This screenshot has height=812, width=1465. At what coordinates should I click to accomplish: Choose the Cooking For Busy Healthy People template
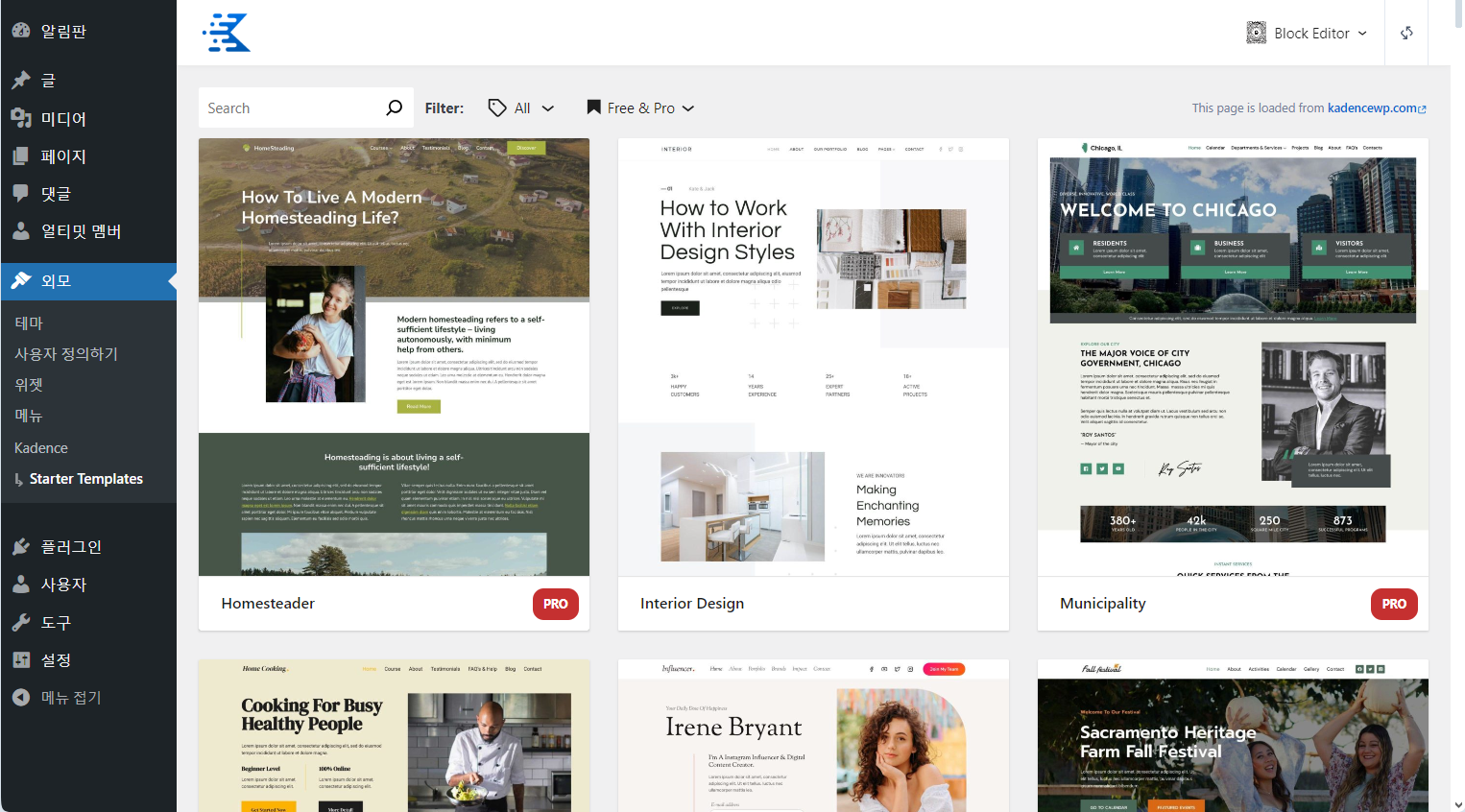394,735
